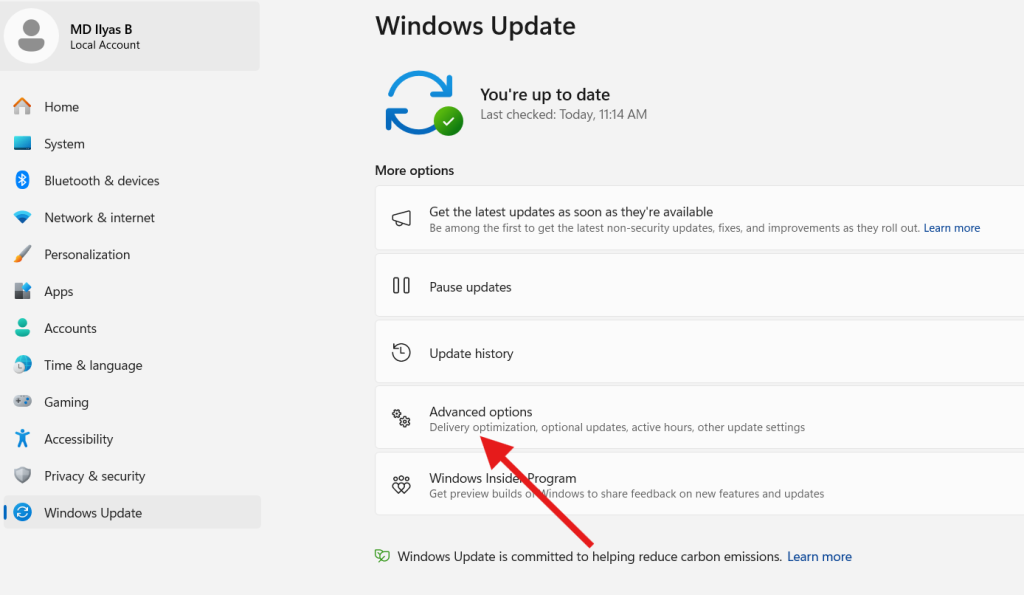This screenshot has height=595, width=1024.
Task: Click the Gaming controller icon
Action: (22, 401)
